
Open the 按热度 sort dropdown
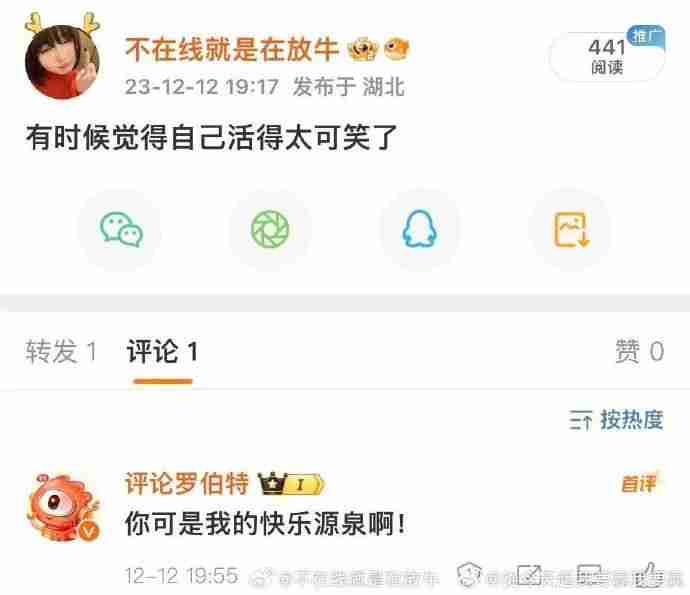coord(616,420)
